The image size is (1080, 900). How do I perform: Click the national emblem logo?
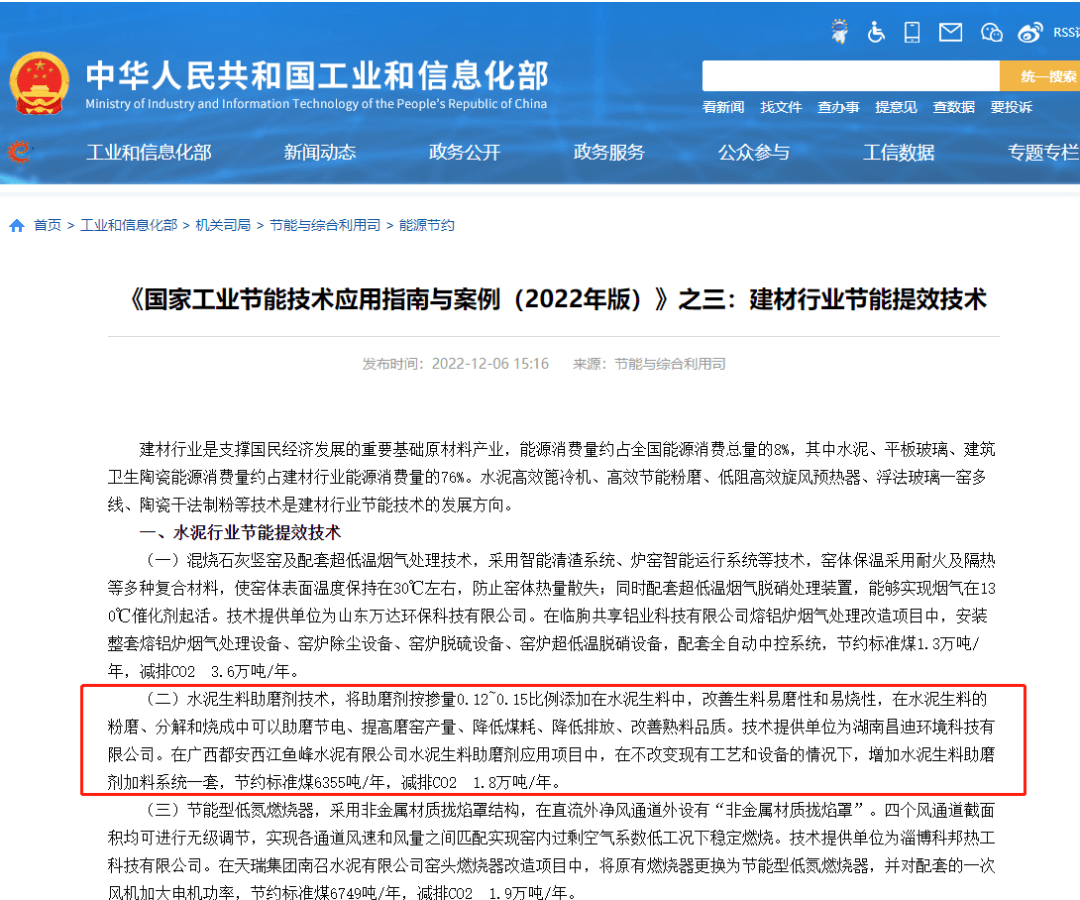point(40,83)
